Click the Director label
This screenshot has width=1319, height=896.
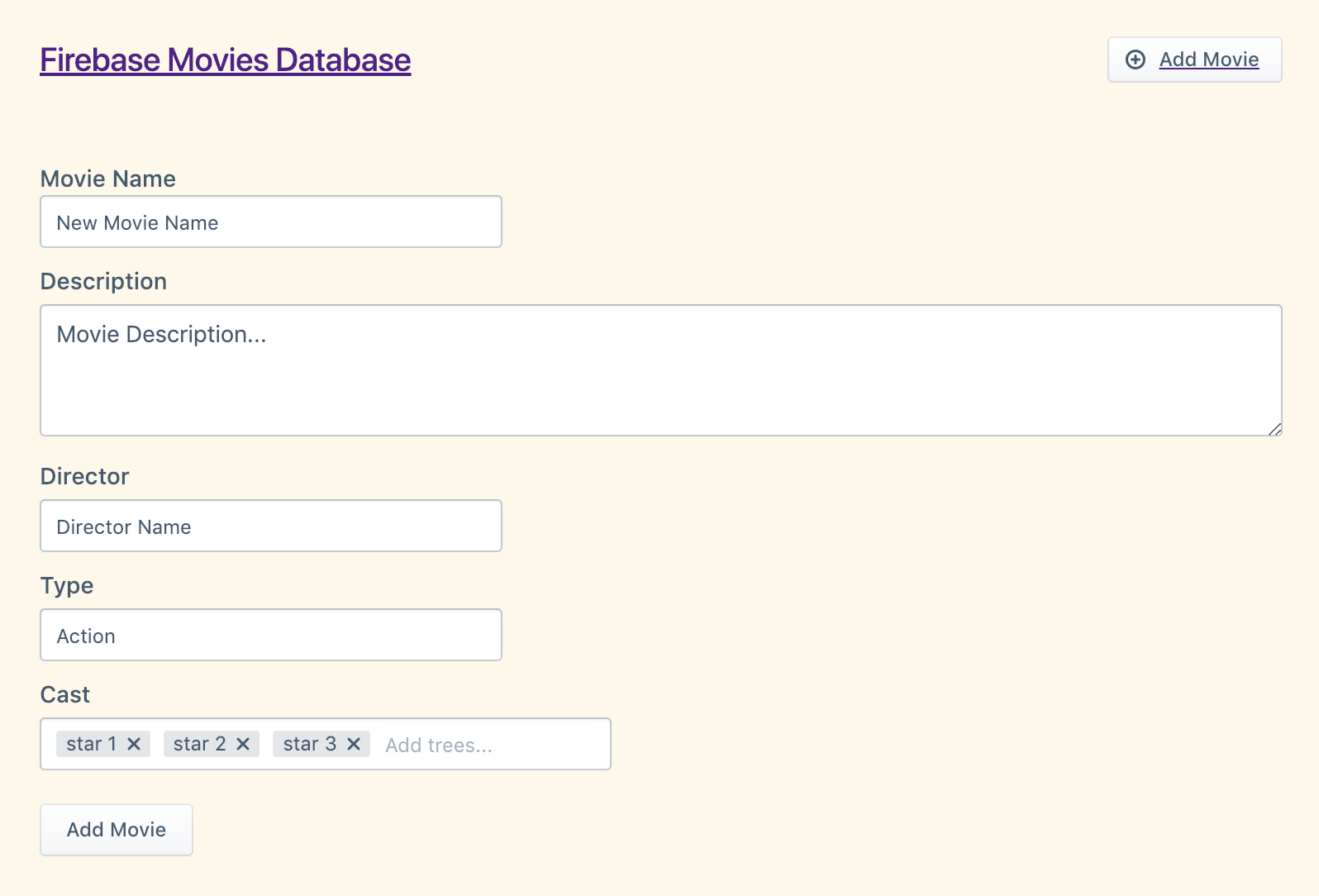tap(85, 476)
